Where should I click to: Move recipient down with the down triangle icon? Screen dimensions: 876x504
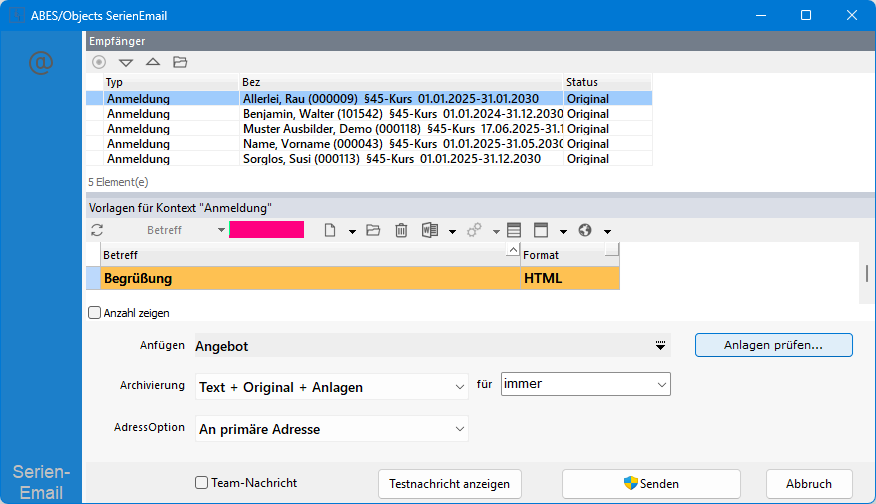126,62
